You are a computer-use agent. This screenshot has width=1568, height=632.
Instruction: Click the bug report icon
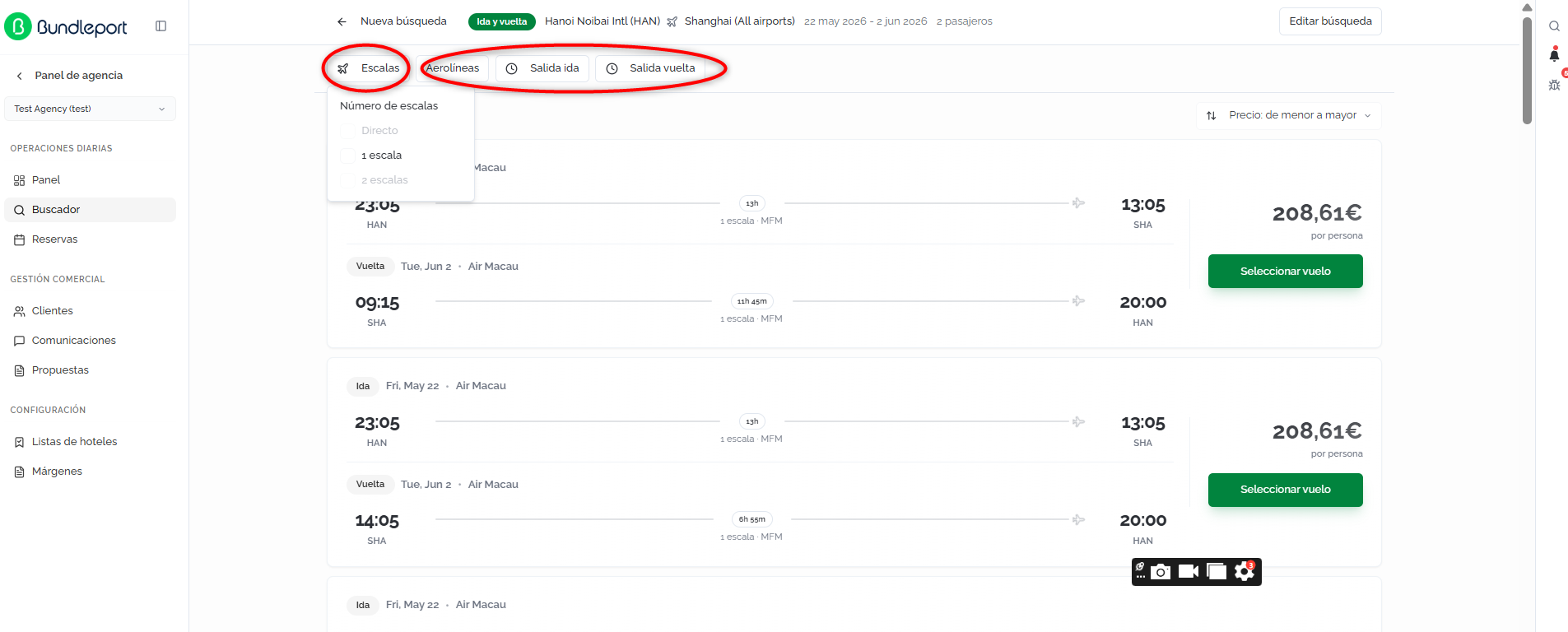click(x=1554, y=85)
